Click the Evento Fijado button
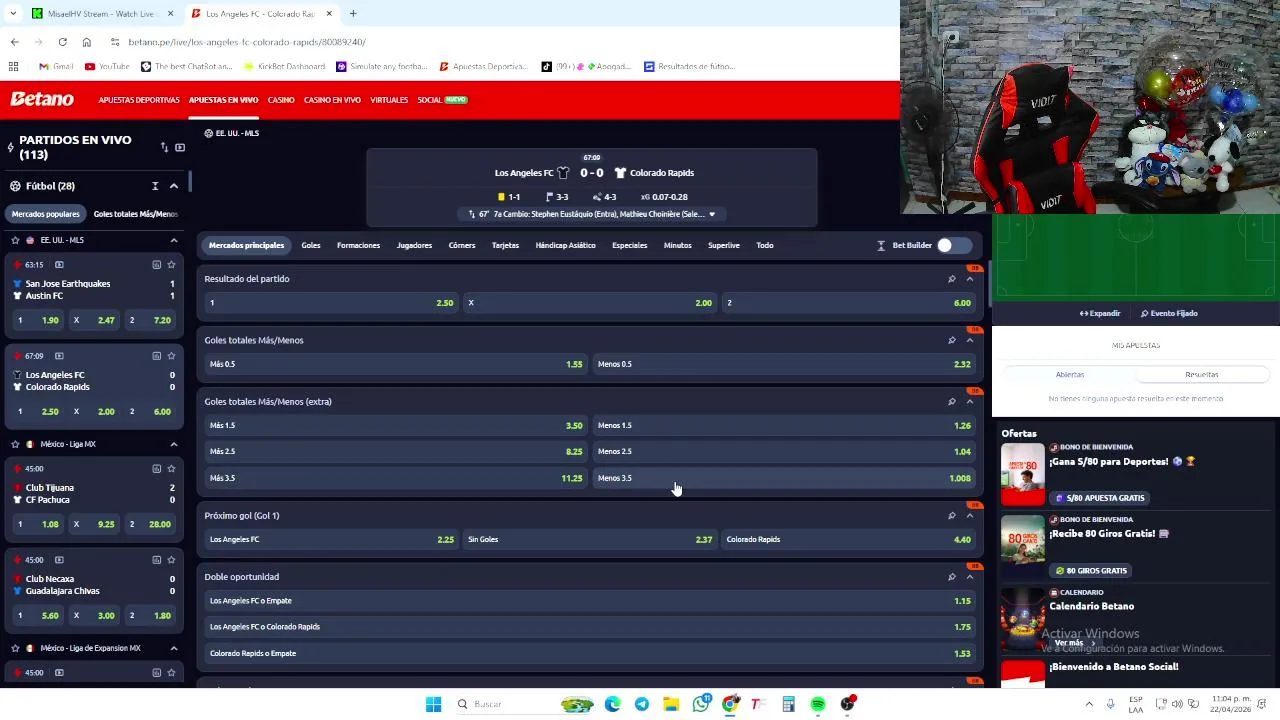This screenshot has width=1280, height=720. pos(1169,313)
